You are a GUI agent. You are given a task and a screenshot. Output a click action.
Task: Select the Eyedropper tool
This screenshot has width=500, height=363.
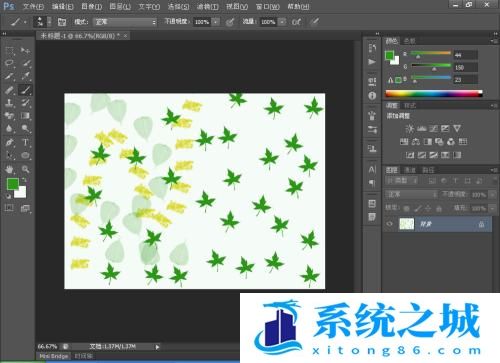25,76
